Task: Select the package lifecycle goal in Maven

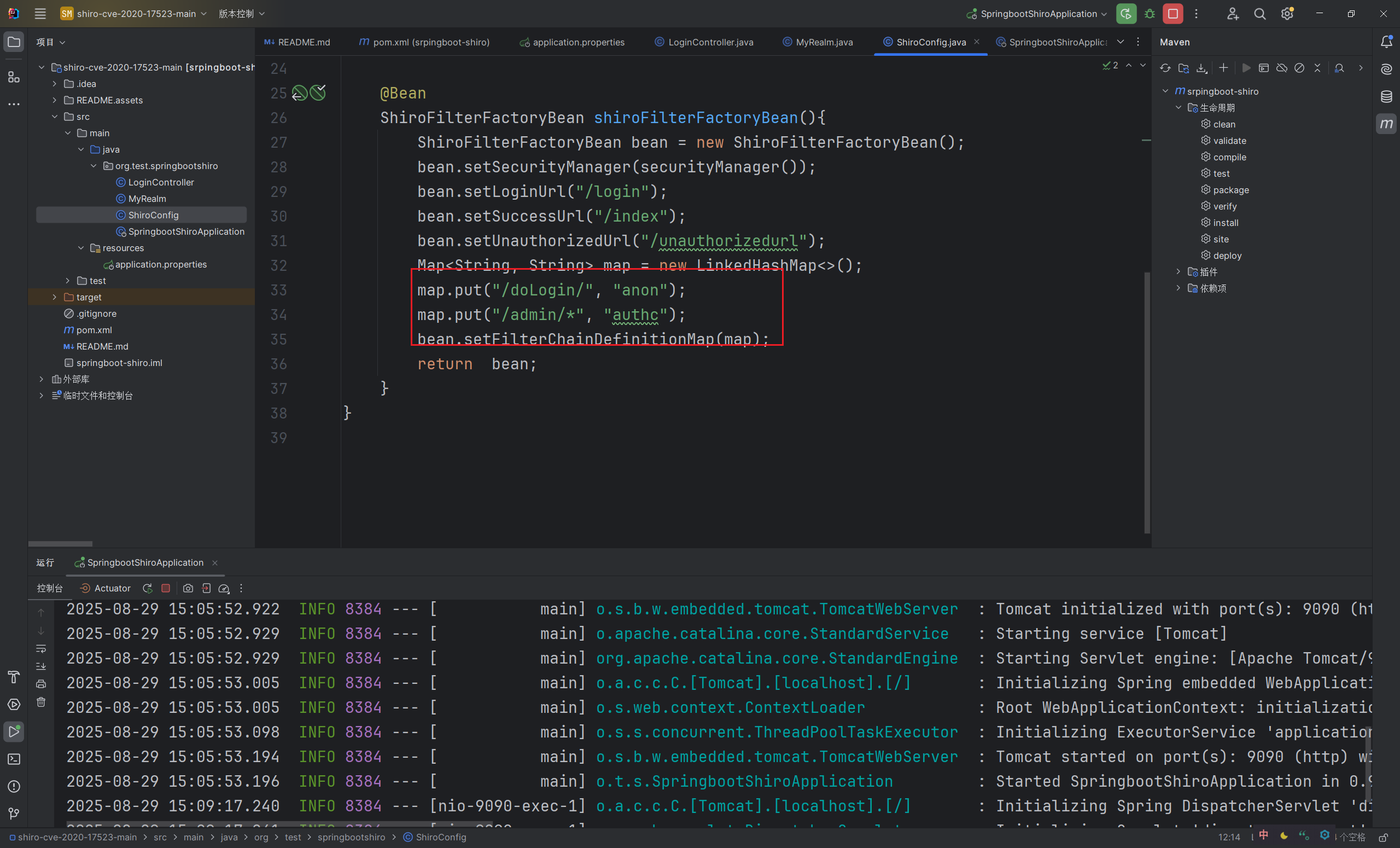Action: [1230, 190]
